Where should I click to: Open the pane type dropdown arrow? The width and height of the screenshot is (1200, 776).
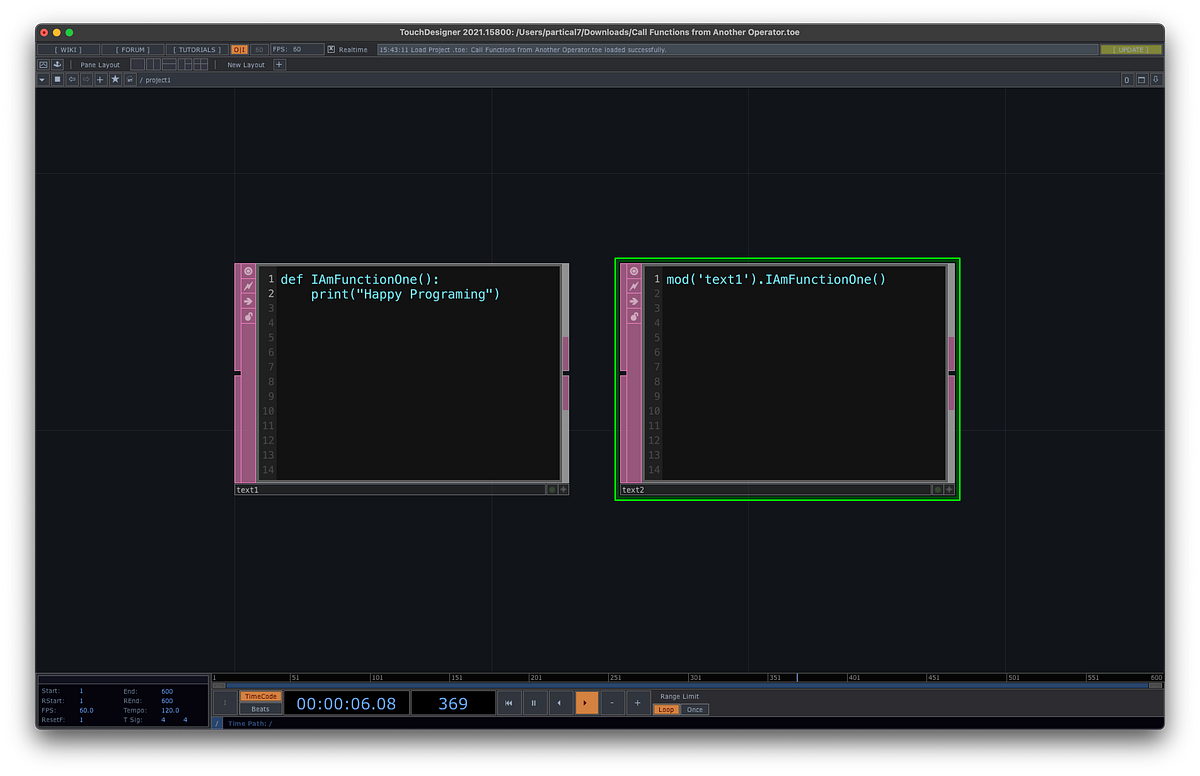point(41,79)
